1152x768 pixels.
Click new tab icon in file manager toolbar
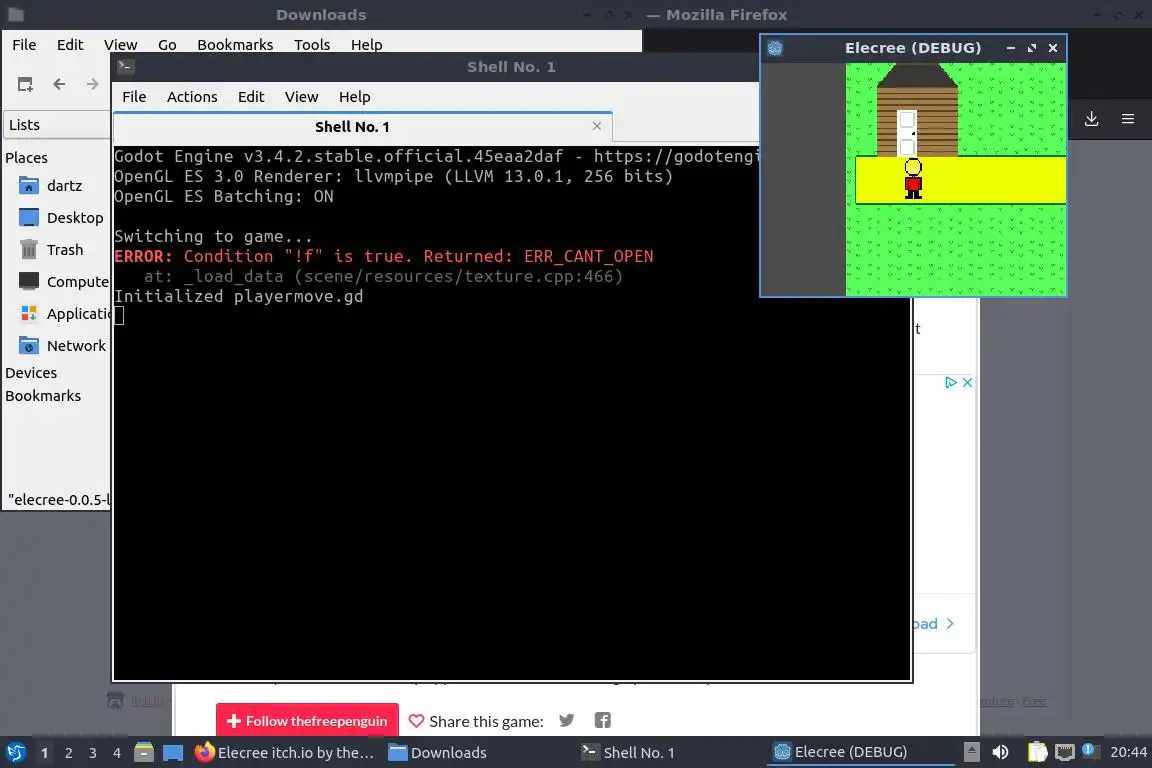[25, 85]
